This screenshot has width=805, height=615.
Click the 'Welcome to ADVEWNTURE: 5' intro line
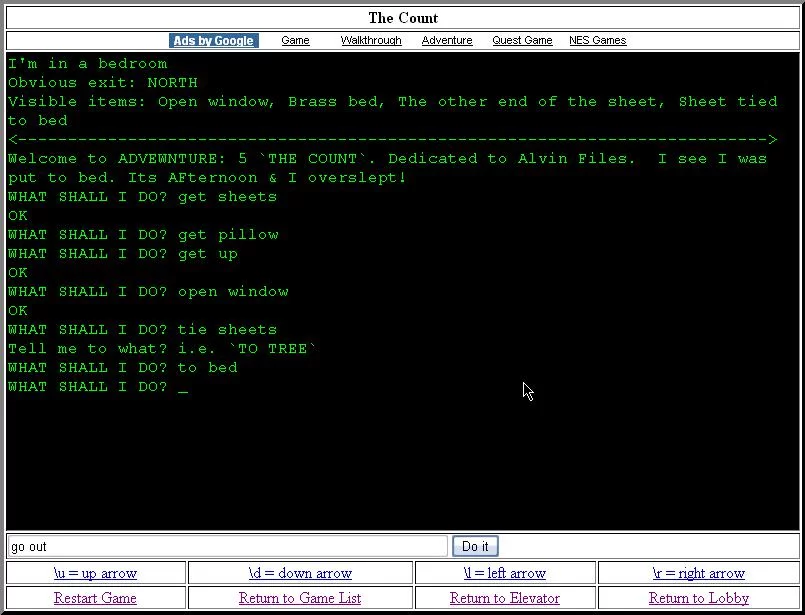click(388, 168)
